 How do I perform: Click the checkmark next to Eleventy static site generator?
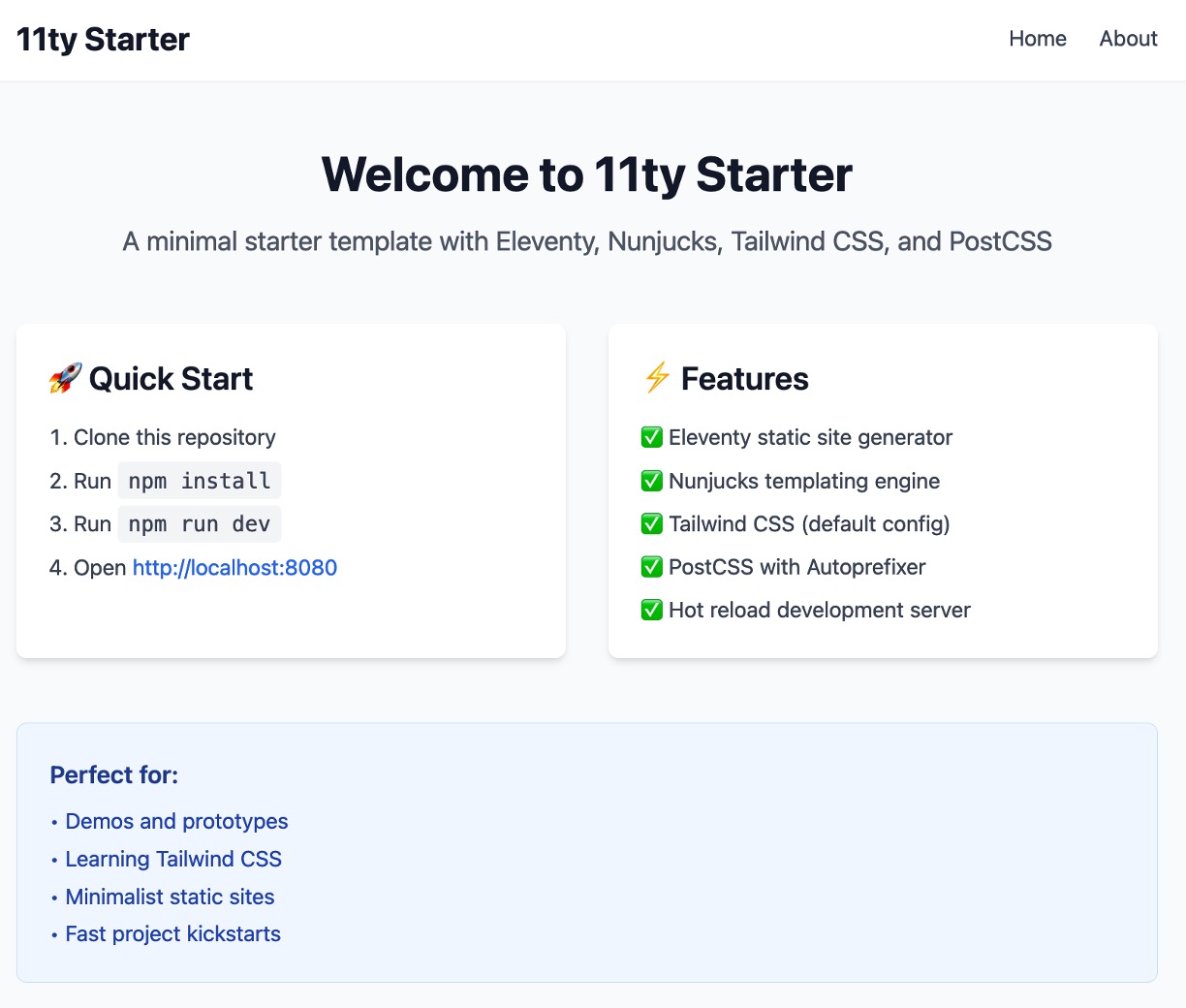pyautogui.click(x=652, y=437)
